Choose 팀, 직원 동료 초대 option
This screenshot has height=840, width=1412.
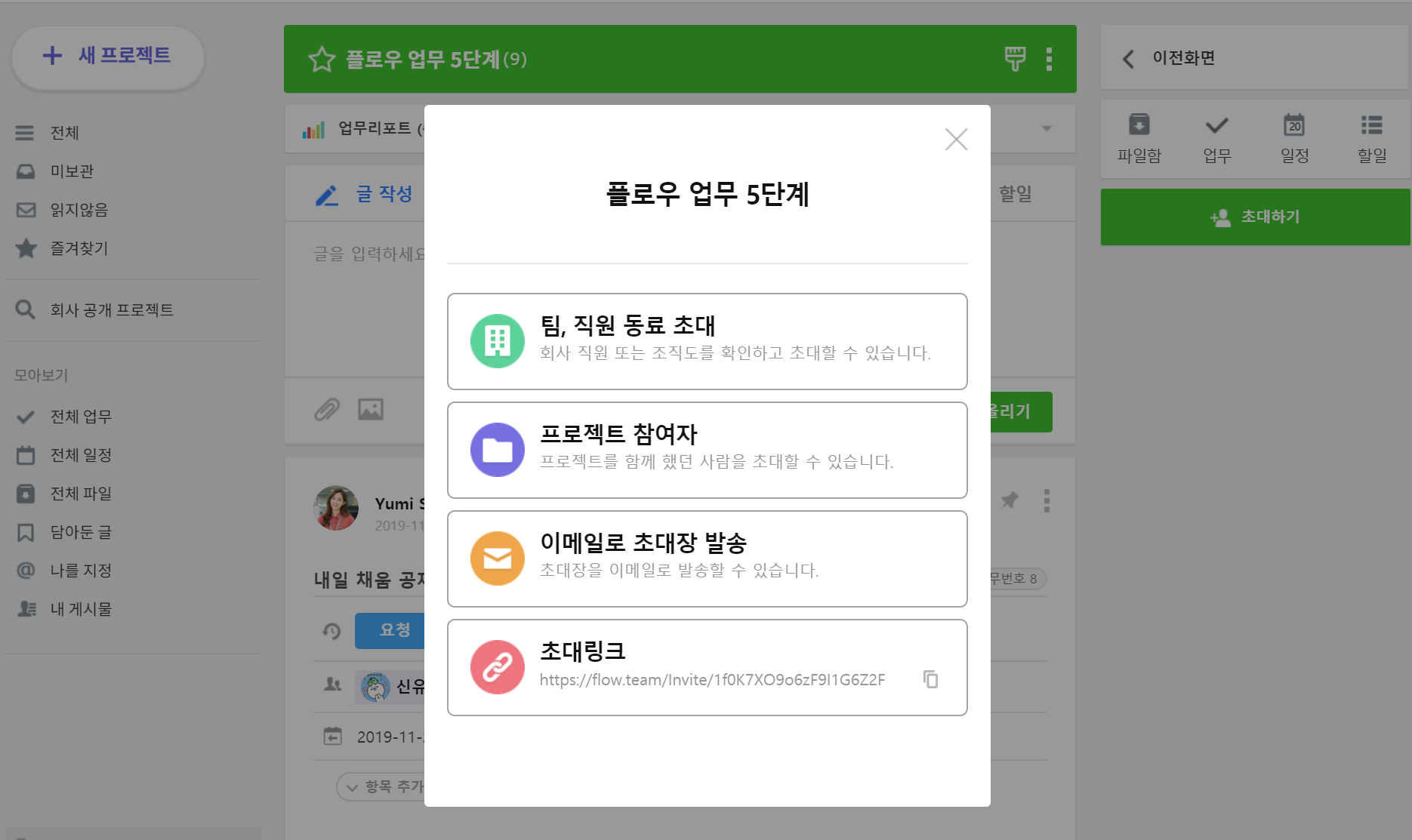click(707, 341)
